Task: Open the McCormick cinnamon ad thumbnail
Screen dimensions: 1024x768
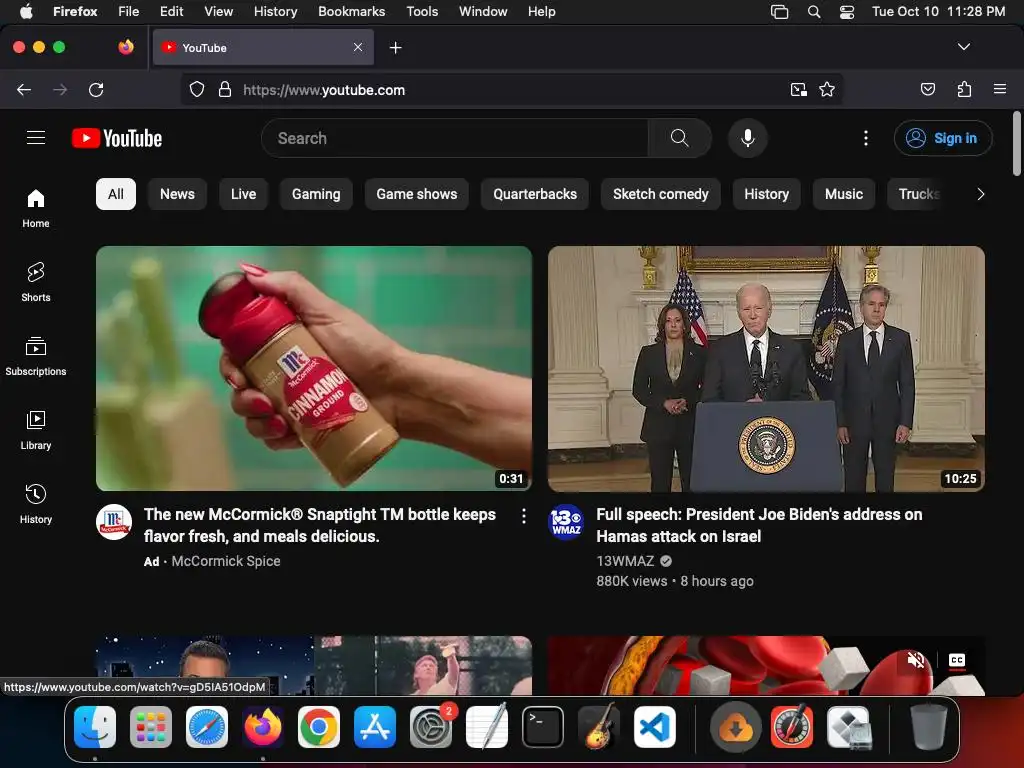Action: (314, 368)
